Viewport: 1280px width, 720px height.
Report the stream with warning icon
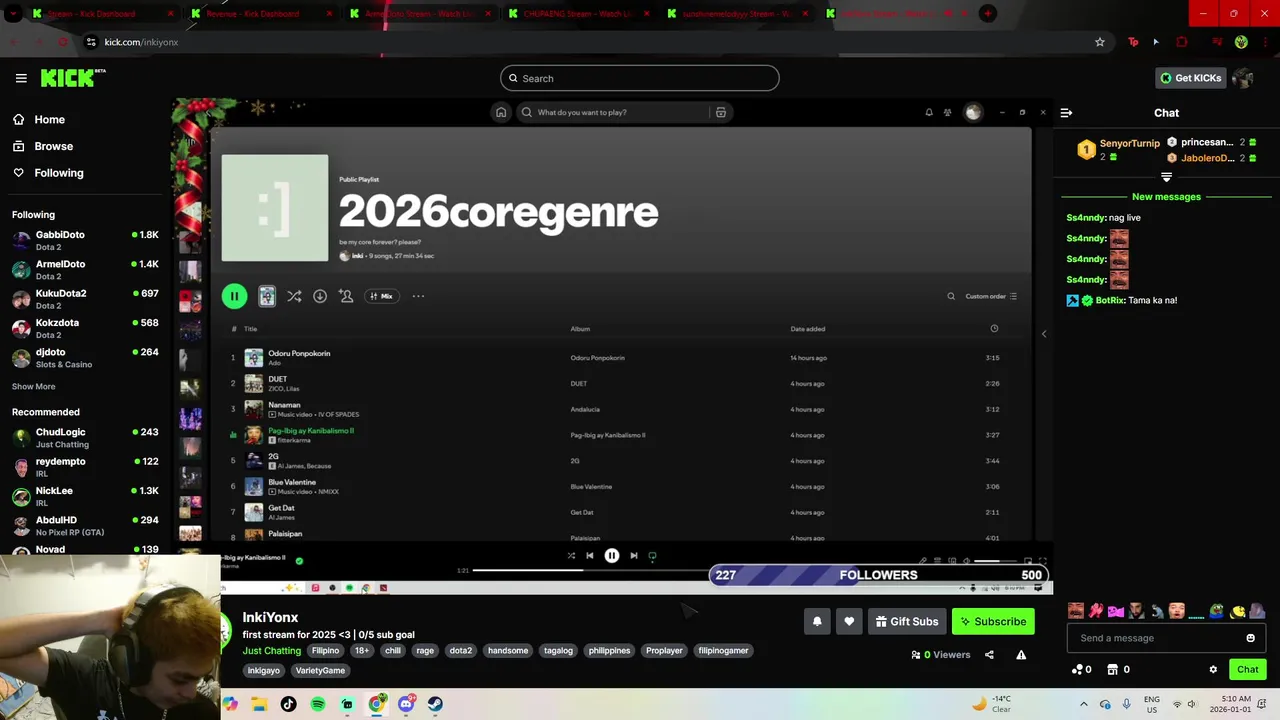point(1021,655)
